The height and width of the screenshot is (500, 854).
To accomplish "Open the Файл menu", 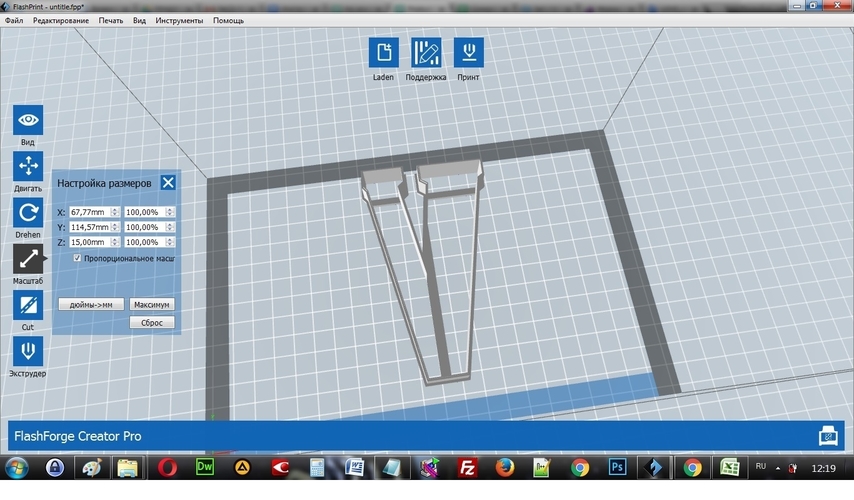I will point(14,20).
